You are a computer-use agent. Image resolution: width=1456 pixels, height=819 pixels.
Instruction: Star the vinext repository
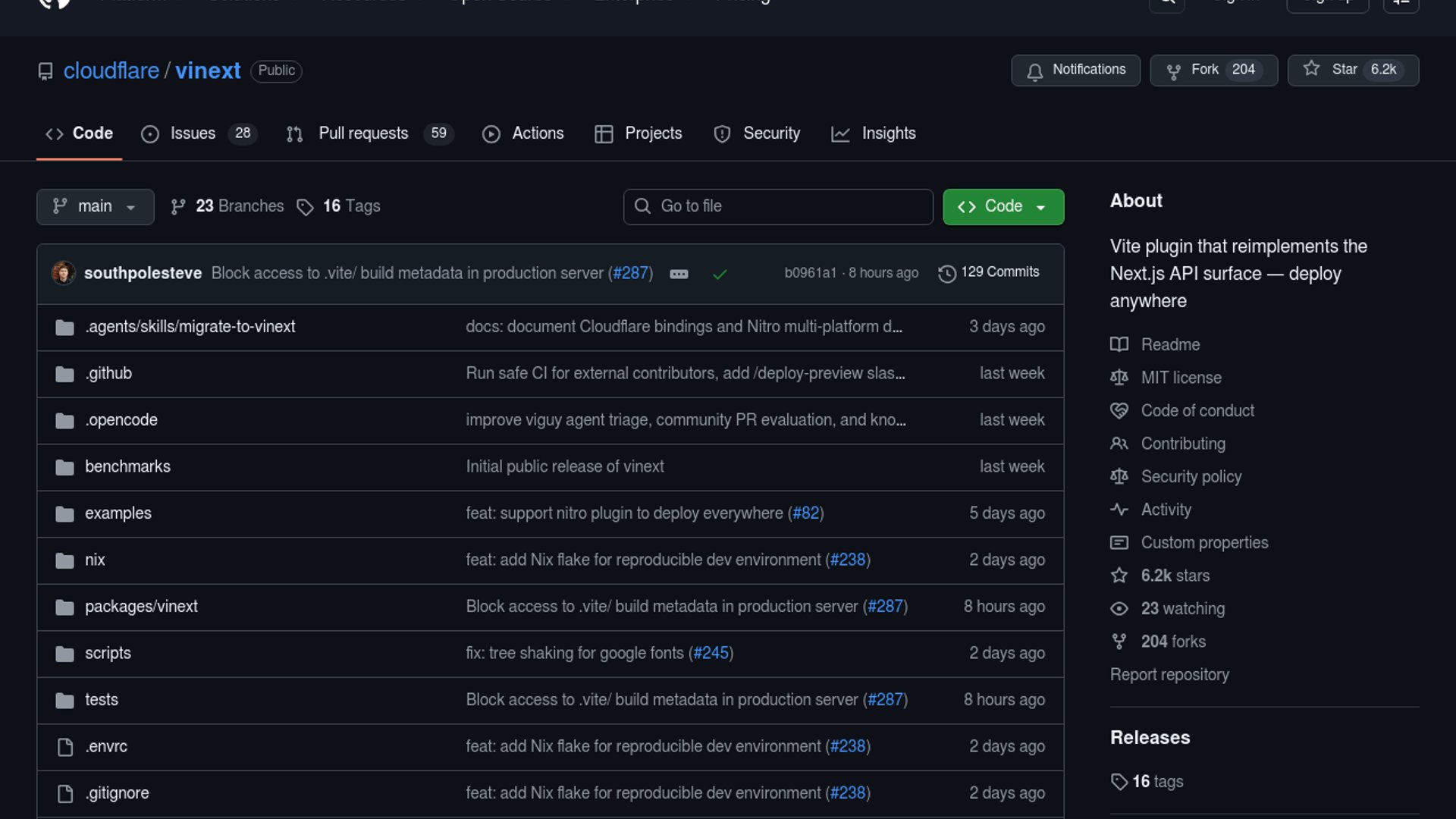point(1352,70)
